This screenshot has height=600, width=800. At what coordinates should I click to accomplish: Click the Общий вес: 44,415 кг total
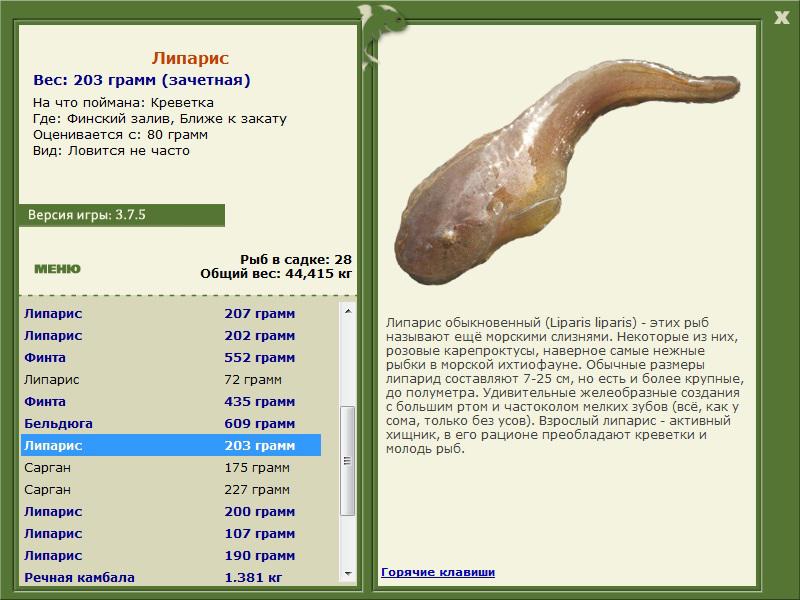click(x=276, y=273)
